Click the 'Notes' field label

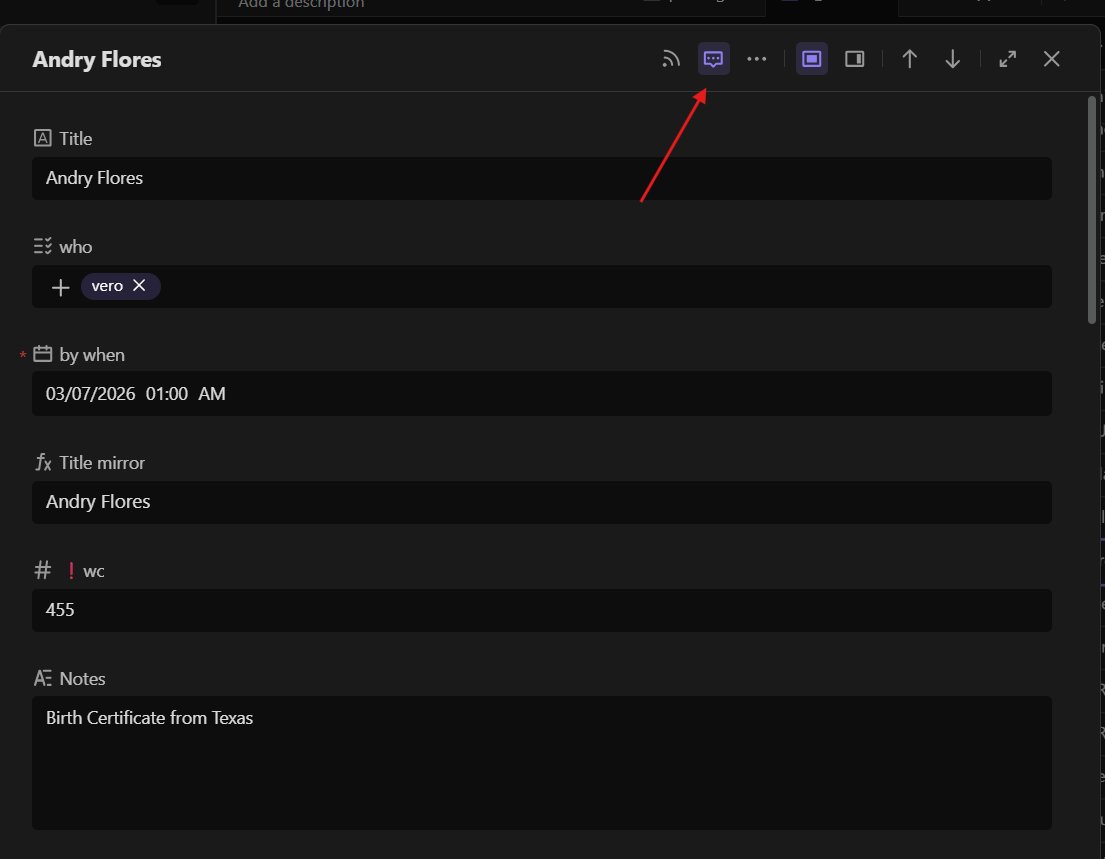pos(82,679)
